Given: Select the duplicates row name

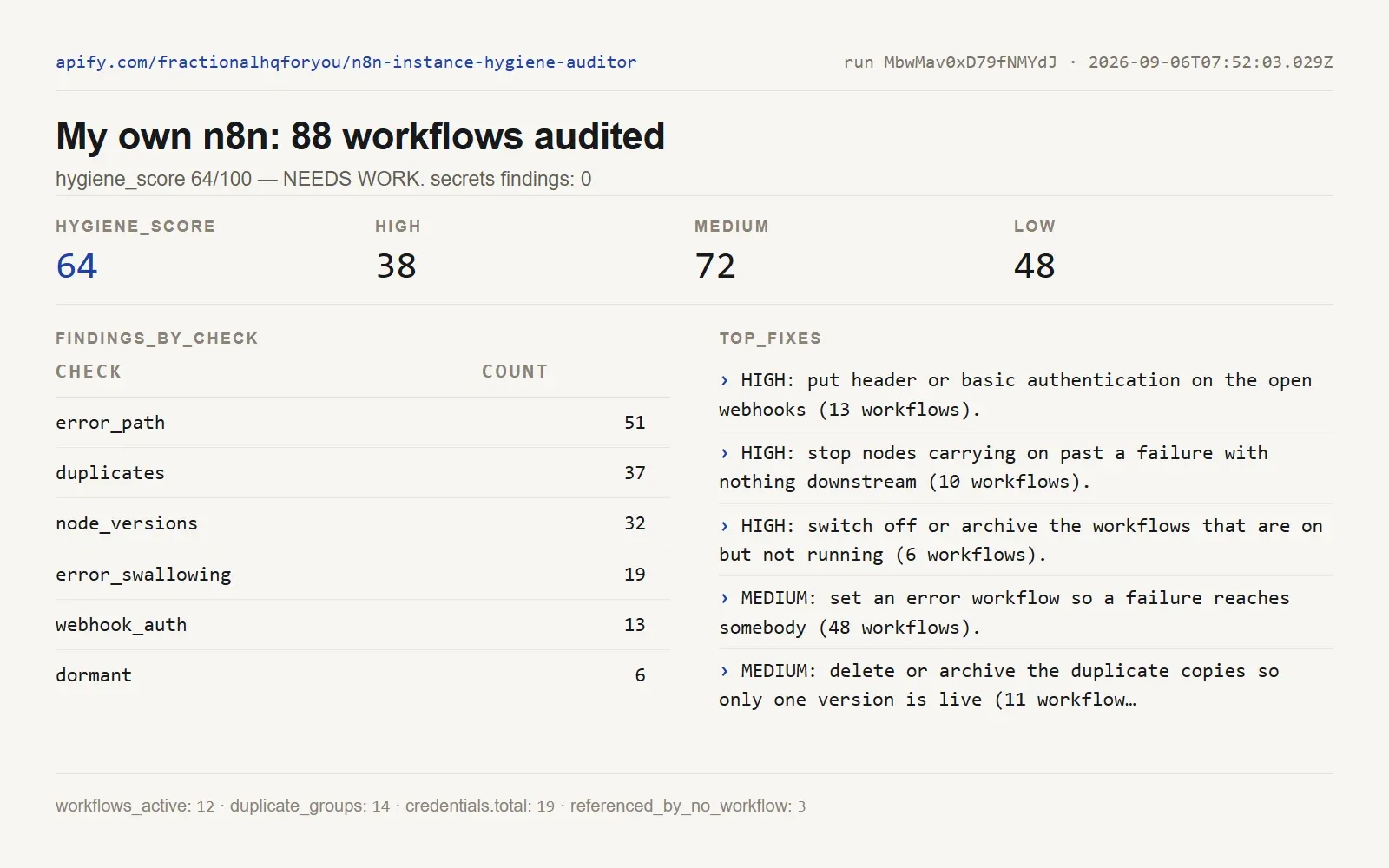Looking at the screenshot, I should click(x=110, y=473).
